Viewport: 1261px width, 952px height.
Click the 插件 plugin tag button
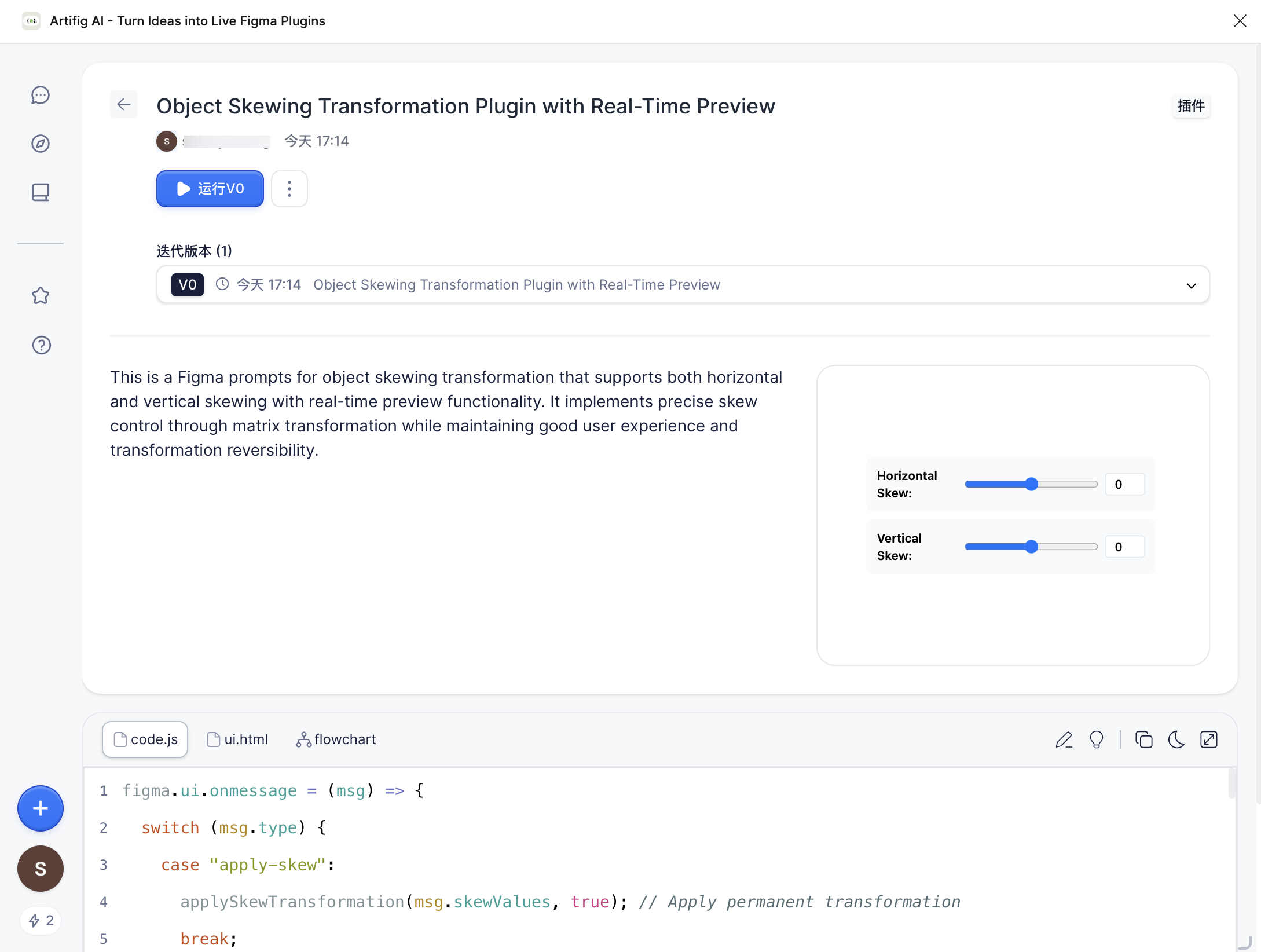(1191, 106)
